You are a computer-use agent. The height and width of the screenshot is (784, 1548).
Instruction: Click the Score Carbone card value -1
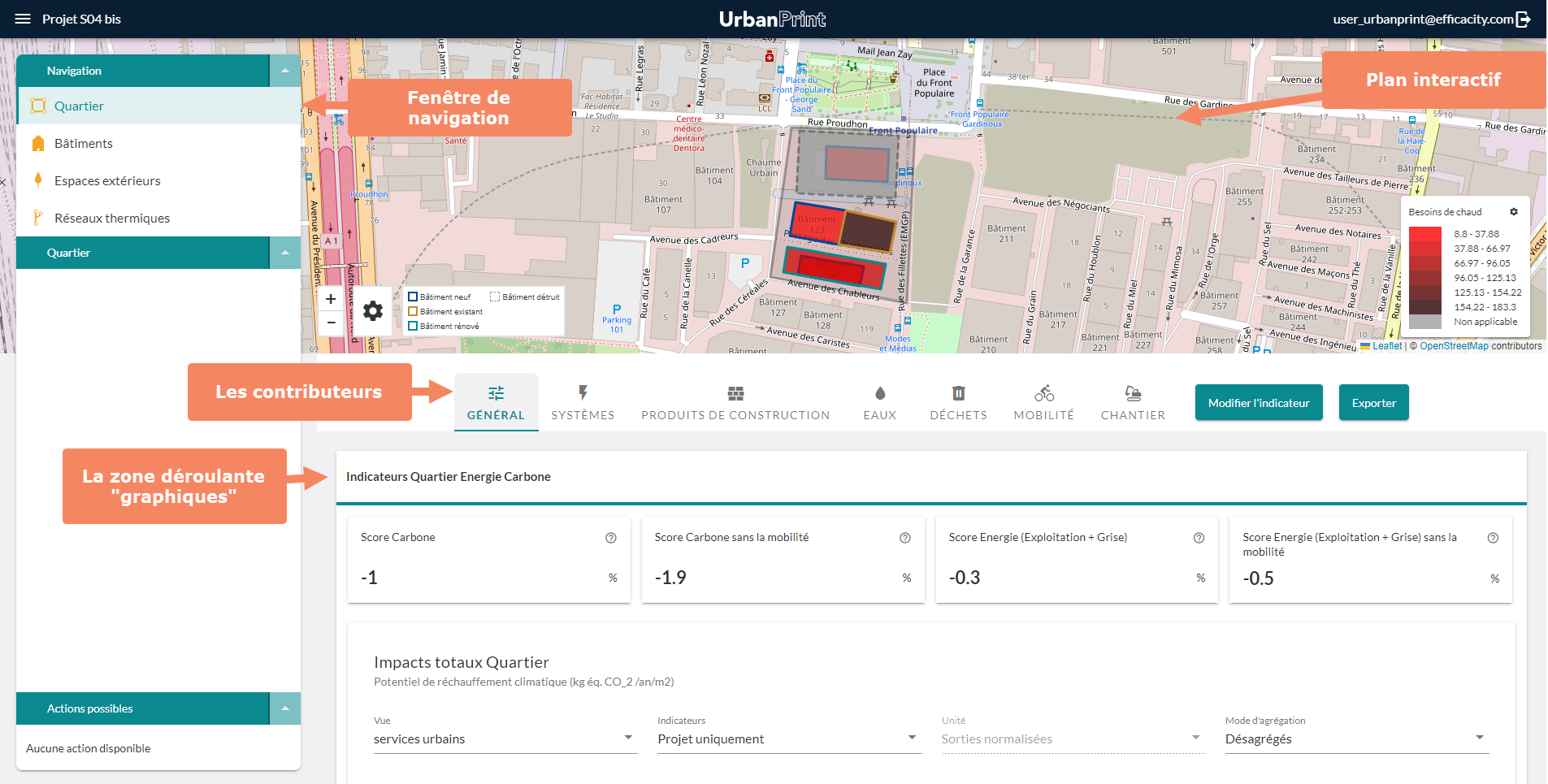tap(370, 578)
